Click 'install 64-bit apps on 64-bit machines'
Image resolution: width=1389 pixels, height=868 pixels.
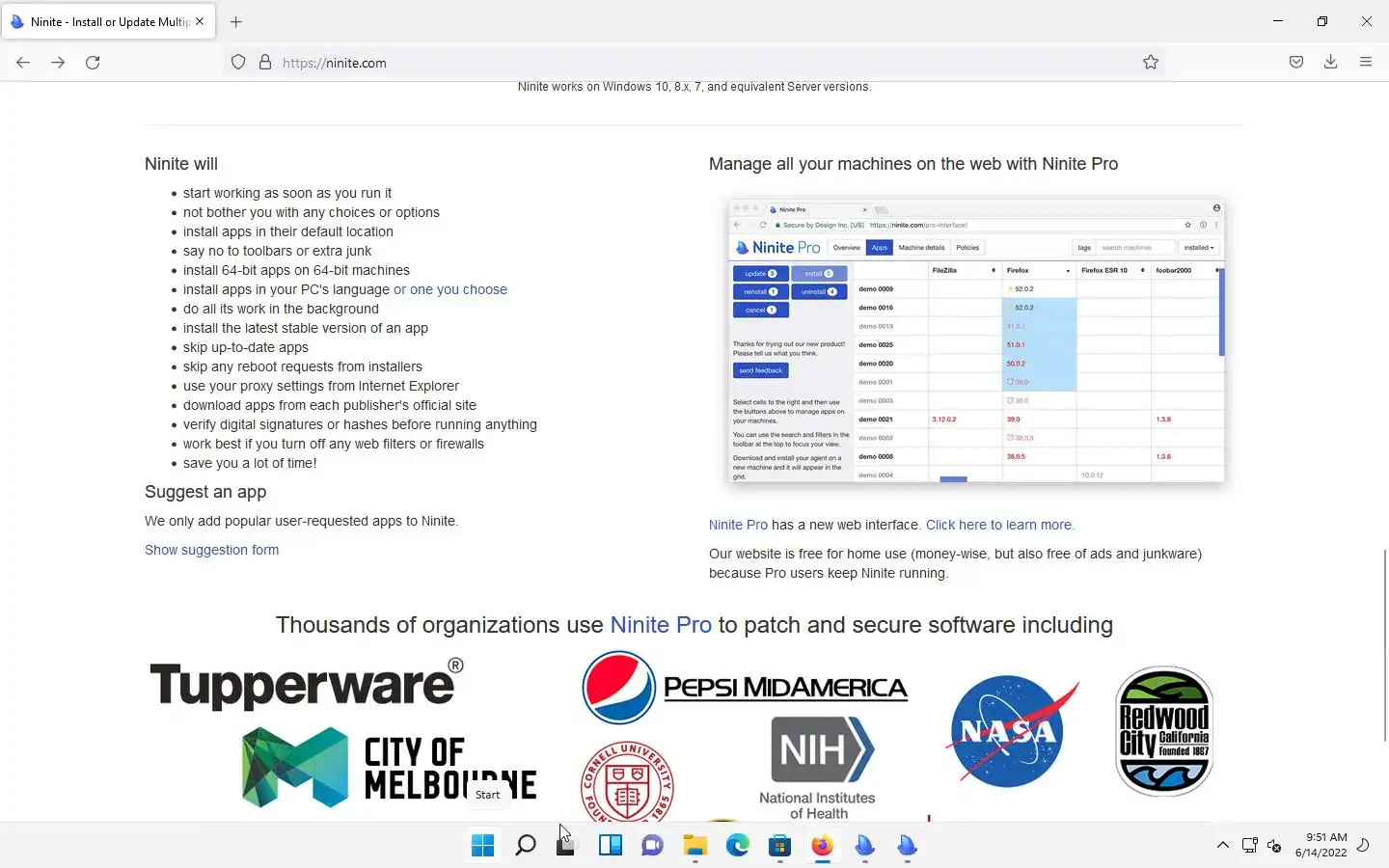[x=296, y=270]
